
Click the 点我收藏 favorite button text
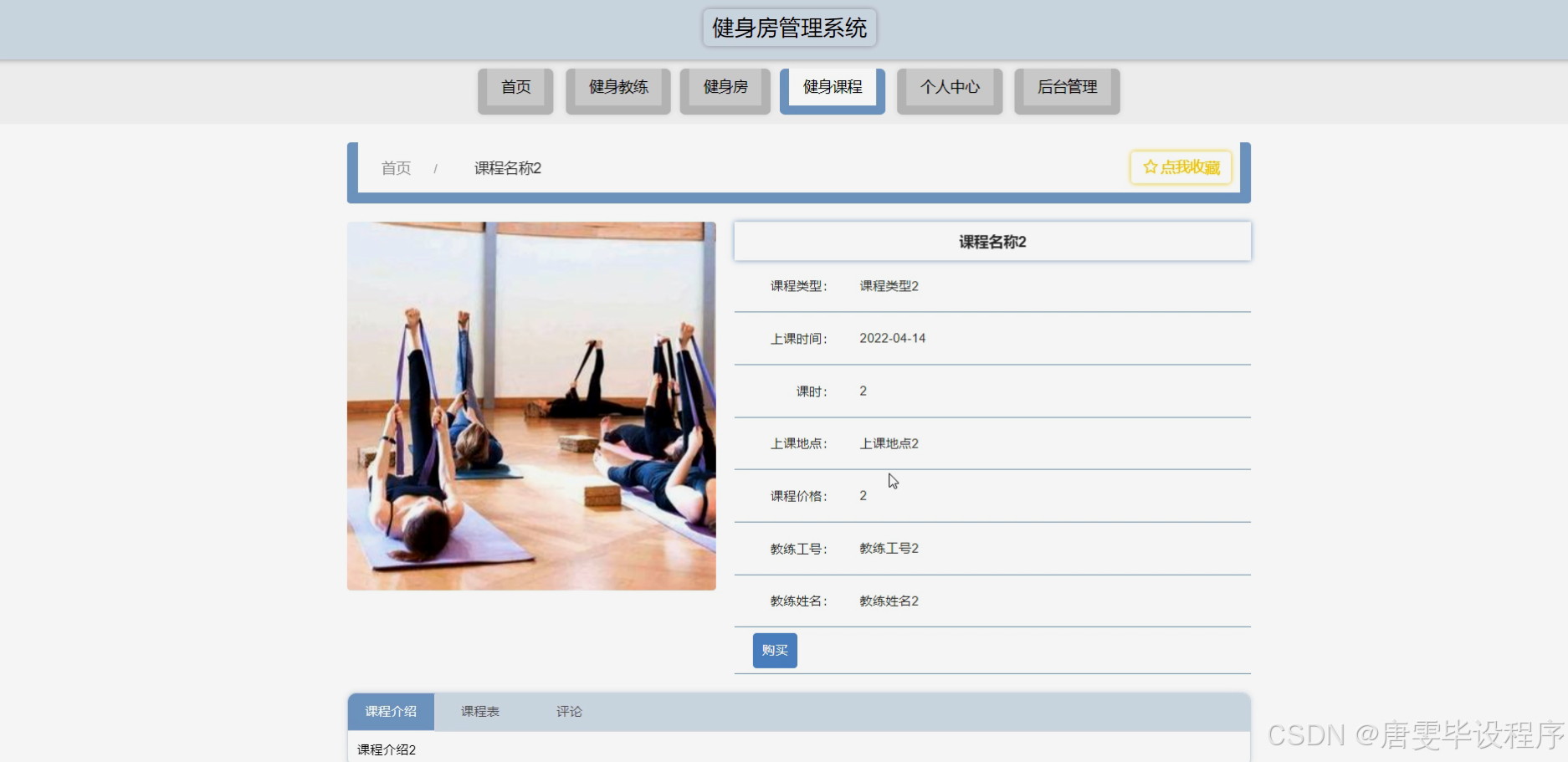coord(1190,167)
